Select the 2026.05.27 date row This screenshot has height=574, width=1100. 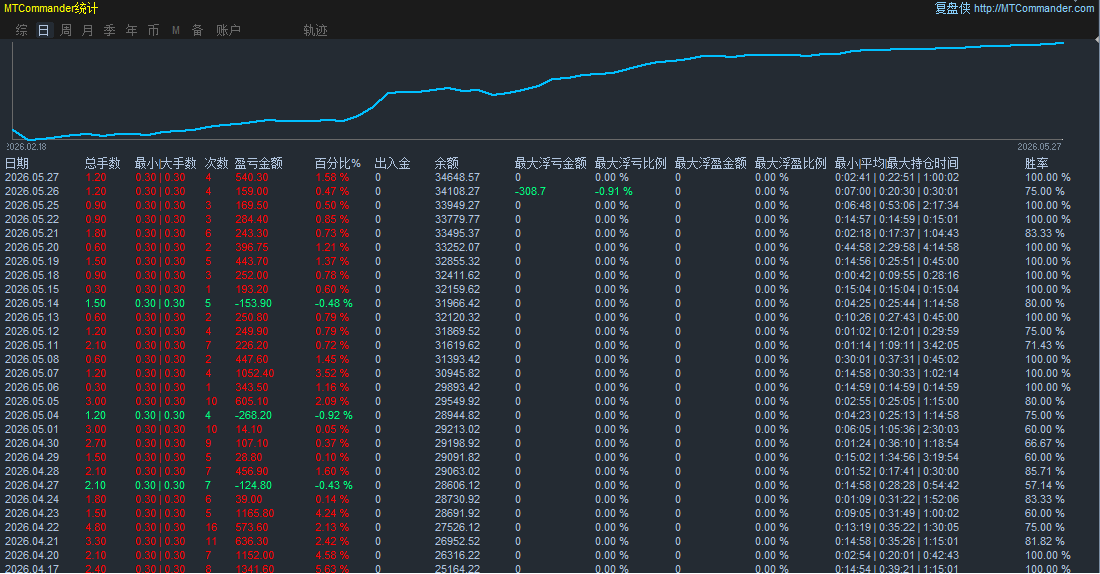32,178
